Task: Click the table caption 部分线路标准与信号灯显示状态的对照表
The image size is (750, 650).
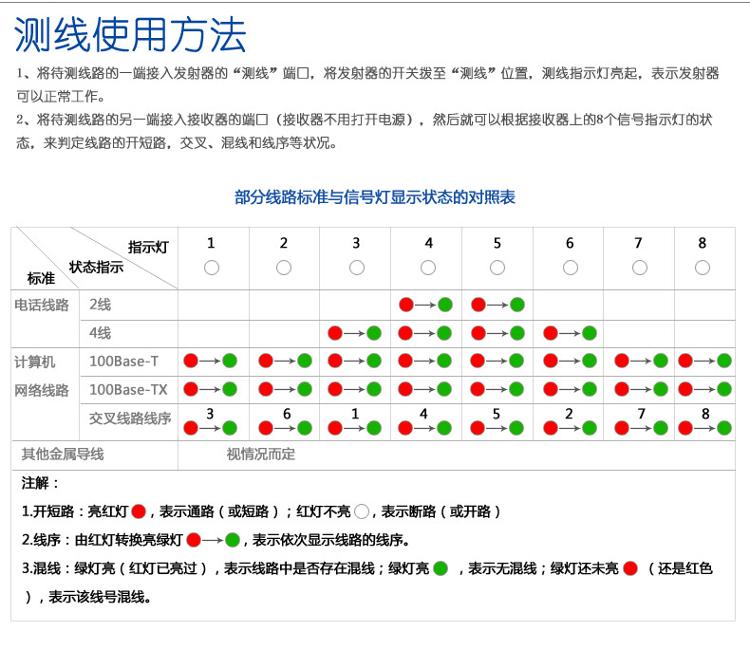Action: pos(375,197)
